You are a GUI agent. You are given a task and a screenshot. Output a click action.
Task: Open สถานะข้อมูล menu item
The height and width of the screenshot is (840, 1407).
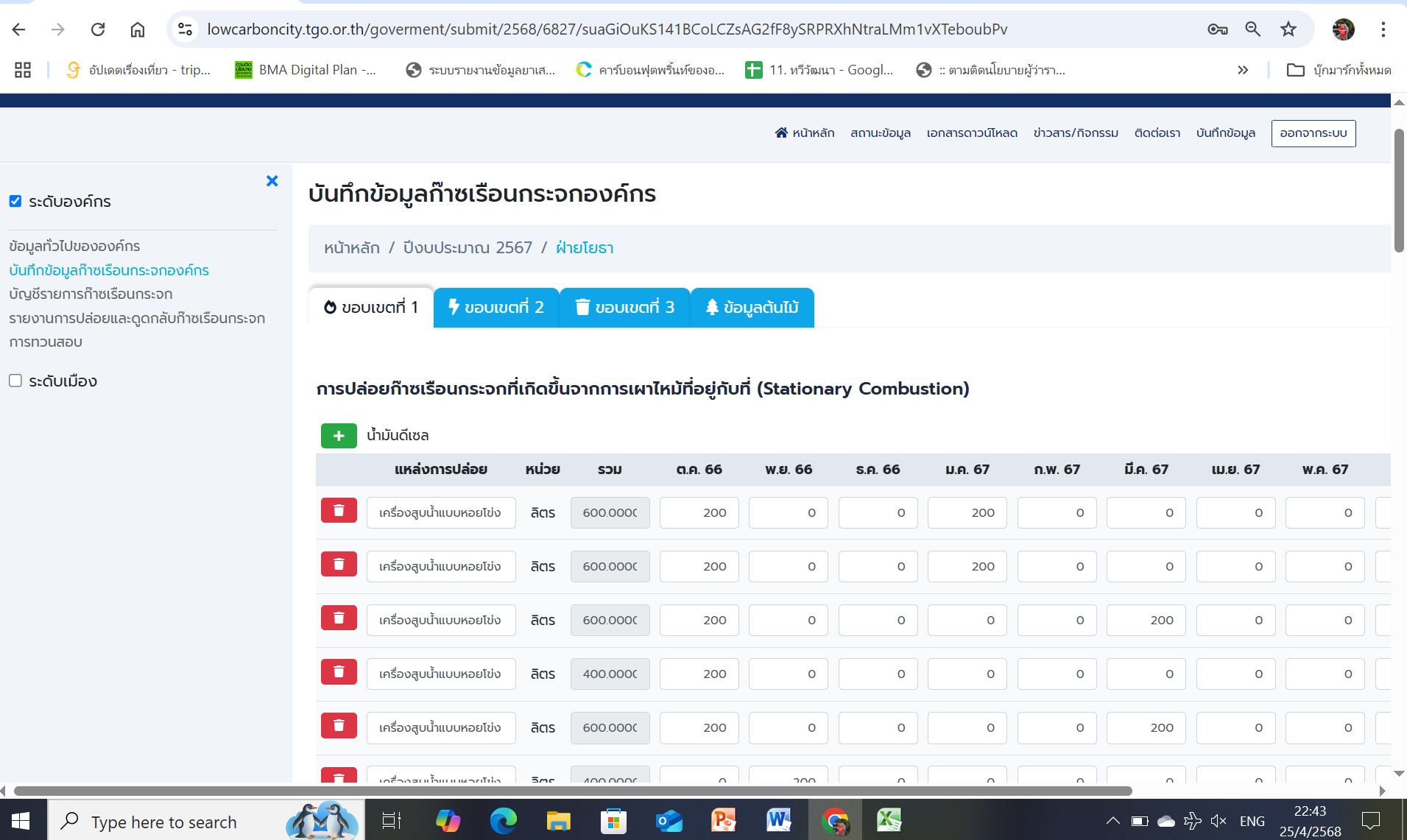coord(881,133)
